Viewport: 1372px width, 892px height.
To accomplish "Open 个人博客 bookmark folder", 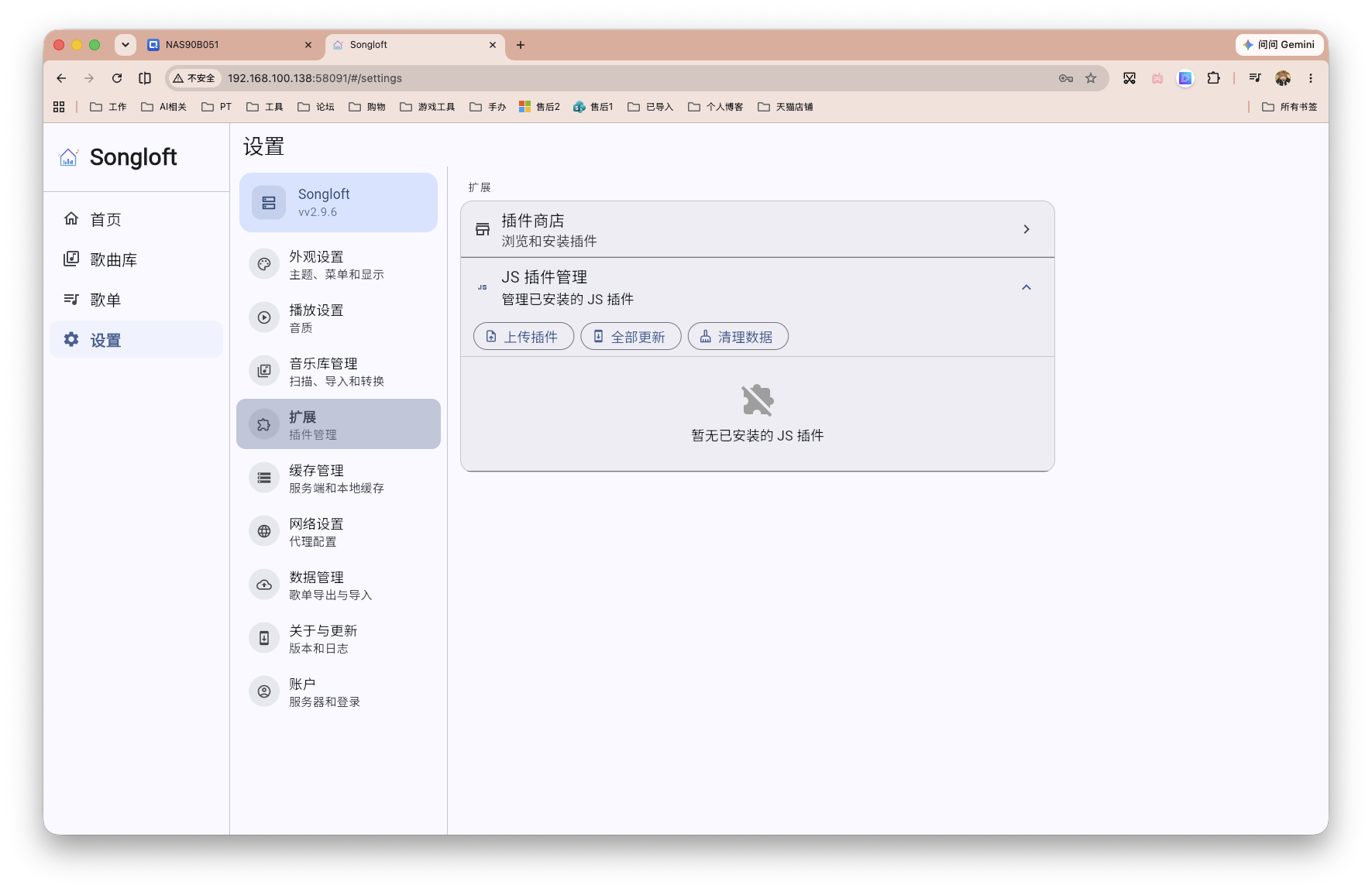I will (716, 107).
